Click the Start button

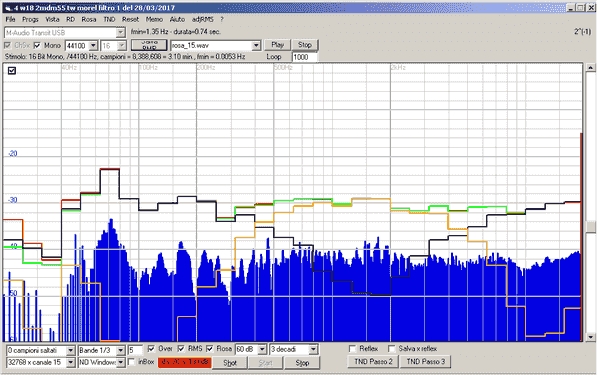(x=265, y=363)
